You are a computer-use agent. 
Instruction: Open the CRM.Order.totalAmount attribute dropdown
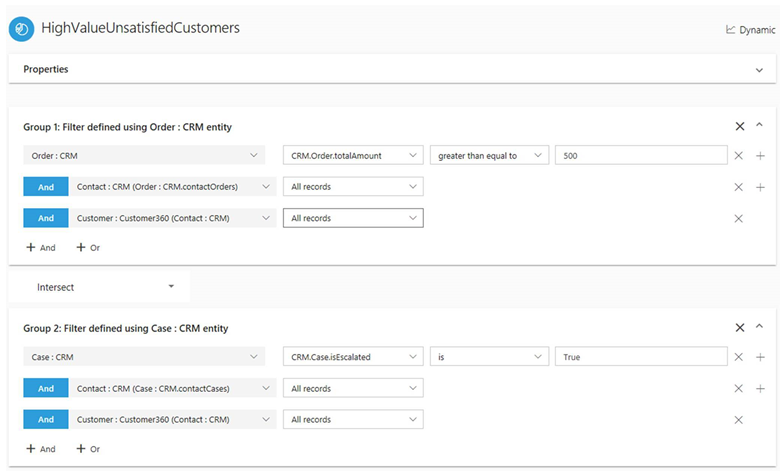pos(353,155)
